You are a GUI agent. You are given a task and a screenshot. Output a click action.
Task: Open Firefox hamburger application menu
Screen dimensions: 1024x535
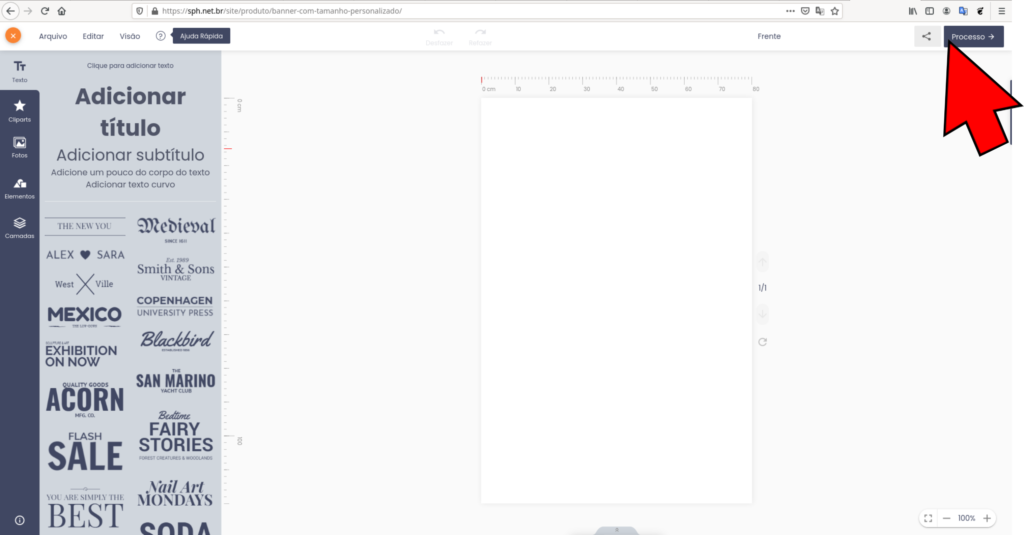[1001, 11]
